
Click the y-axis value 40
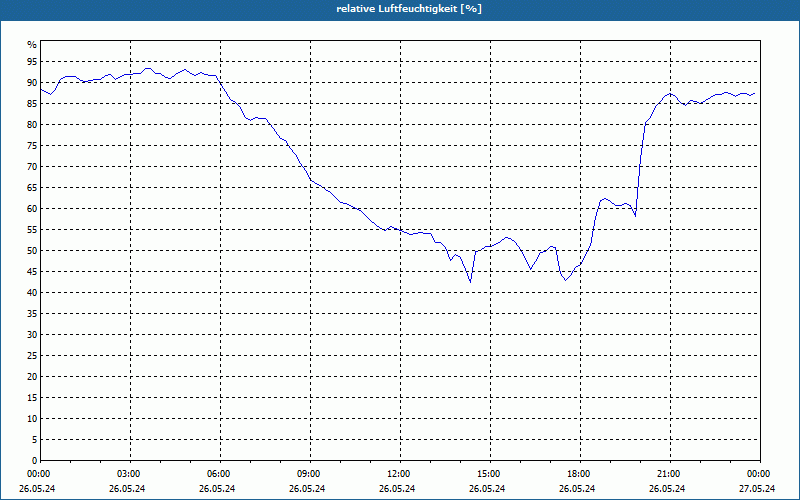32,292
